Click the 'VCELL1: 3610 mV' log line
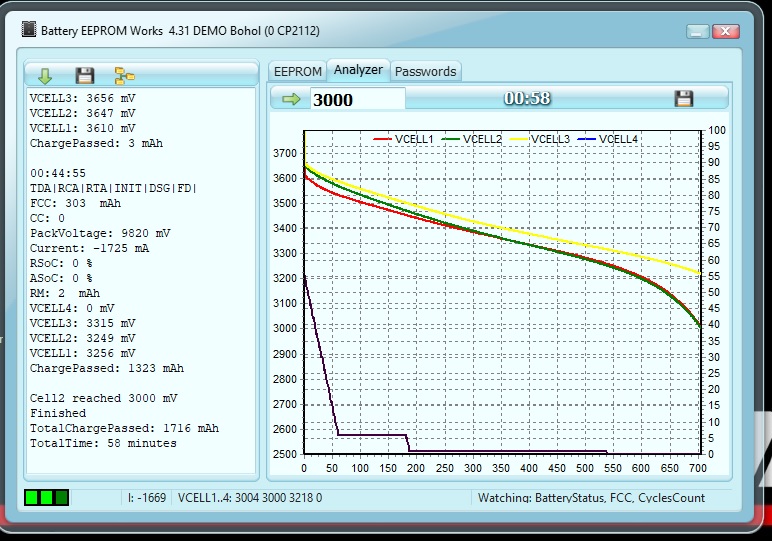 82,128
